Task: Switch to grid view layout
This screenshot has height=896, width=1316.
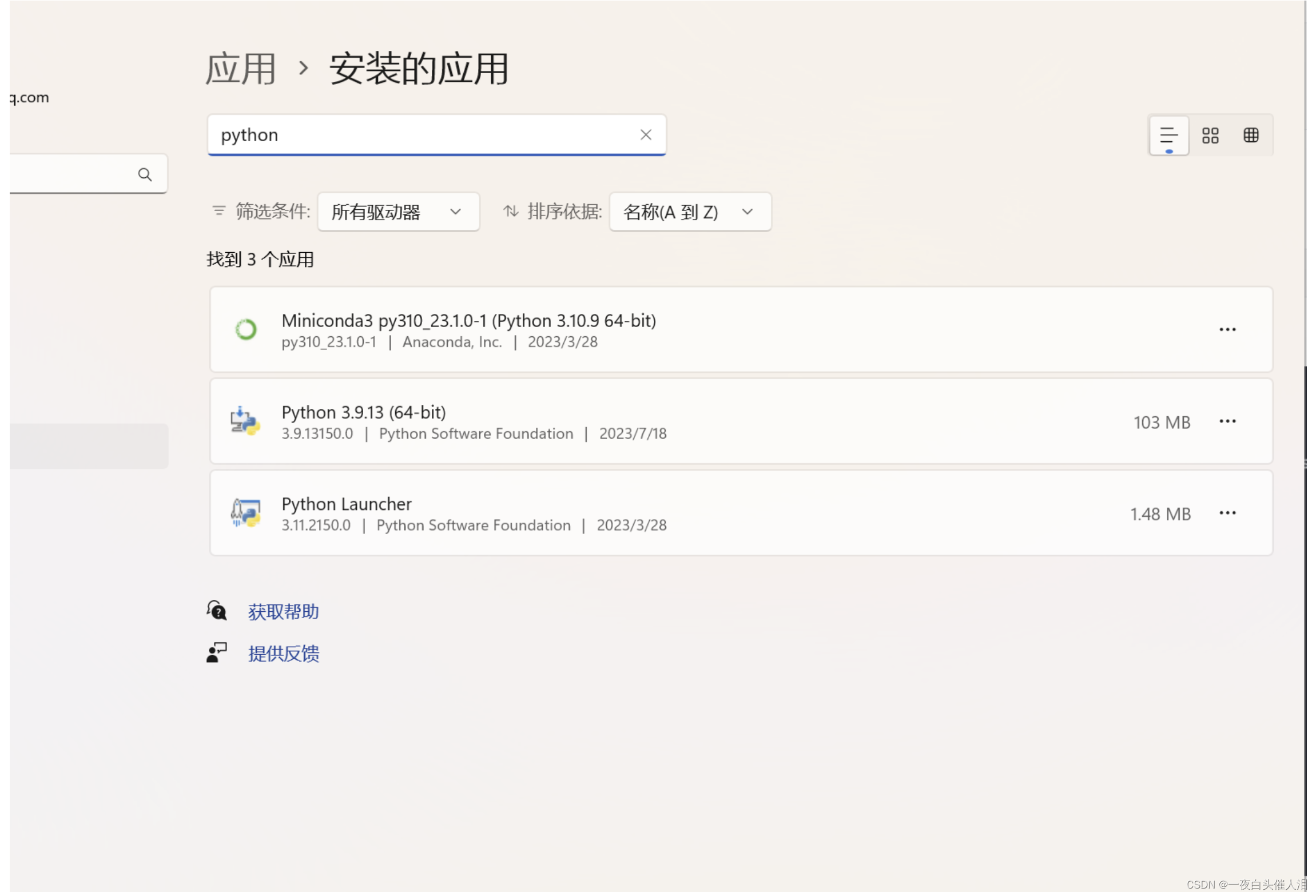Action: tap(1210, 136)
